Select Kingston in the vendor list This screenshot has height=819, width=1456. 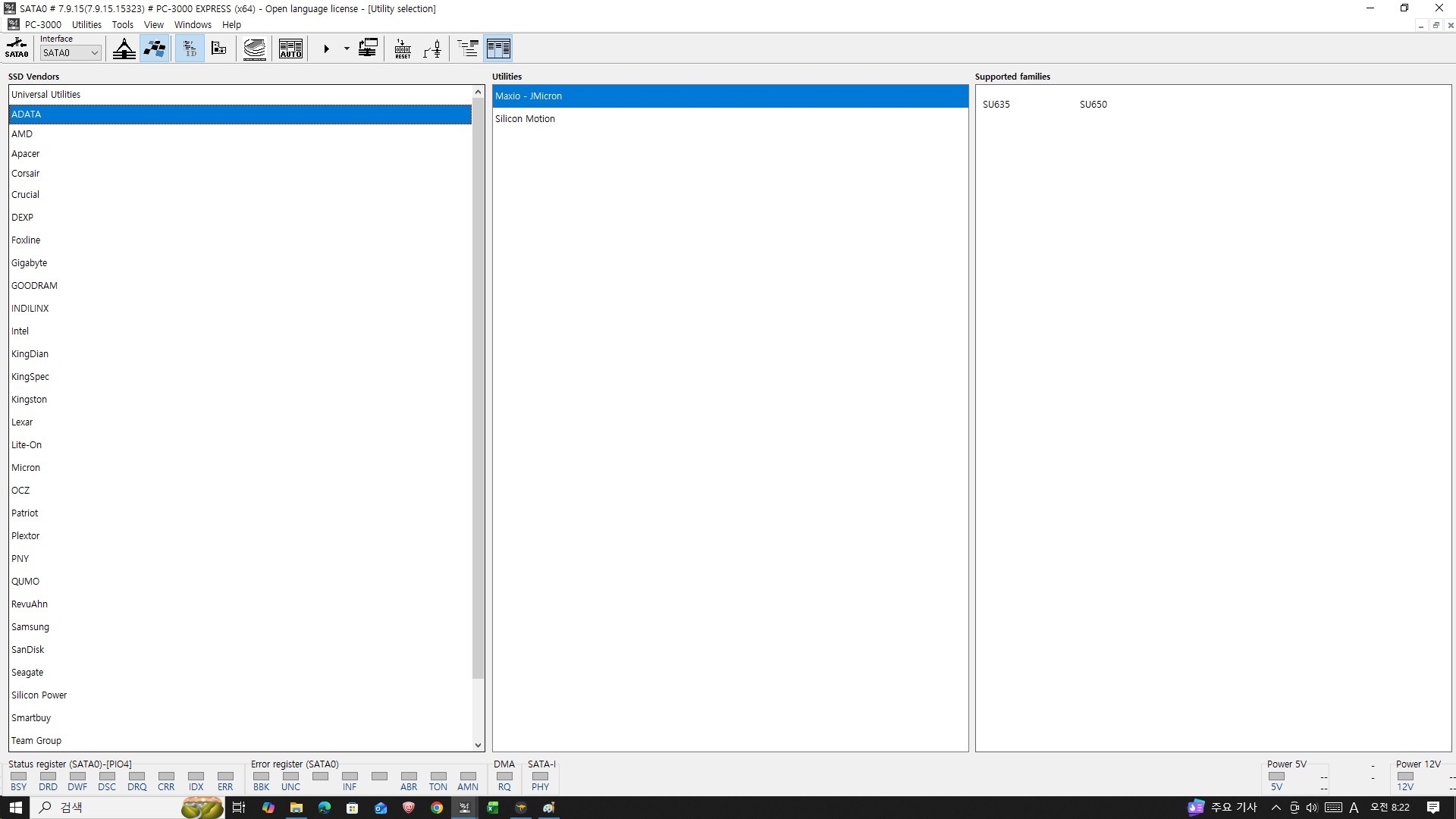[x=240, y=400]
